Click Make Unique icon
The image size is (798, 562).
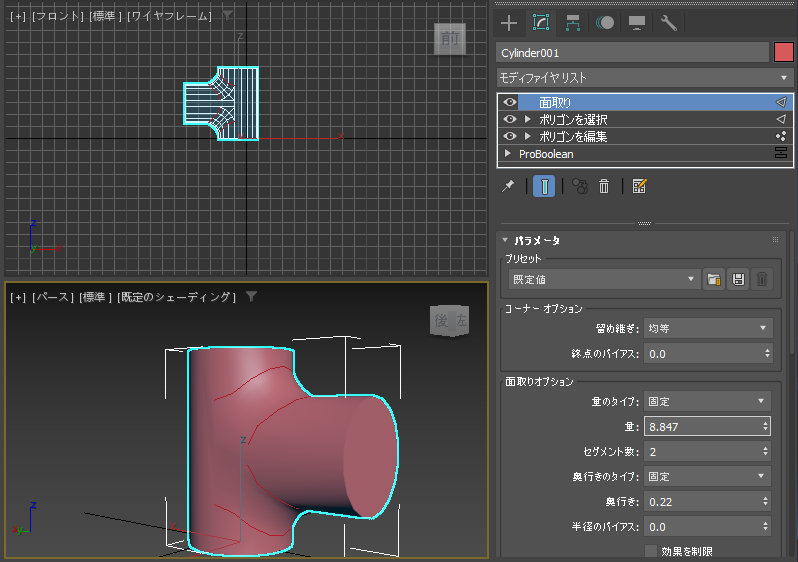[580, 186]
